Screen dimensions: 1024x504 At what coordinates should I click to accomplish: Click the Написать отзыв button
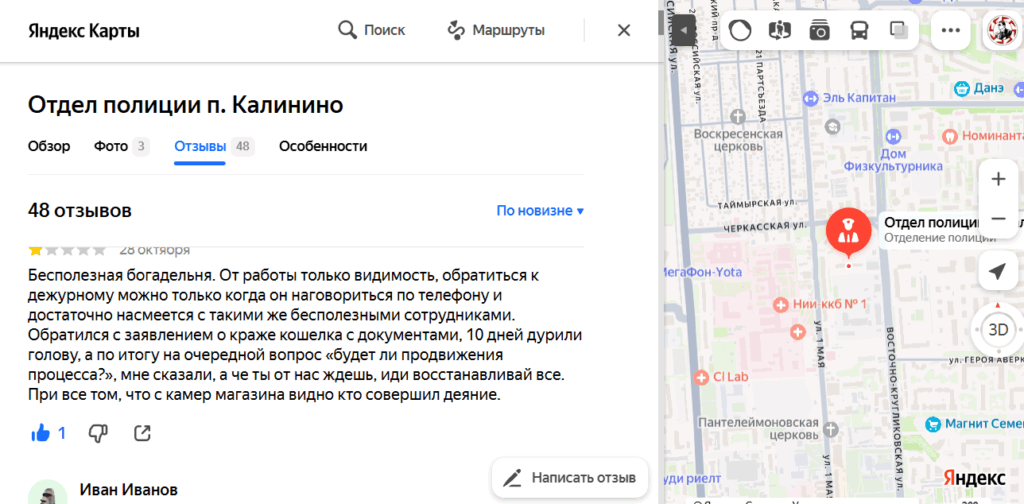pyautogui.click(x=570, y=477)
